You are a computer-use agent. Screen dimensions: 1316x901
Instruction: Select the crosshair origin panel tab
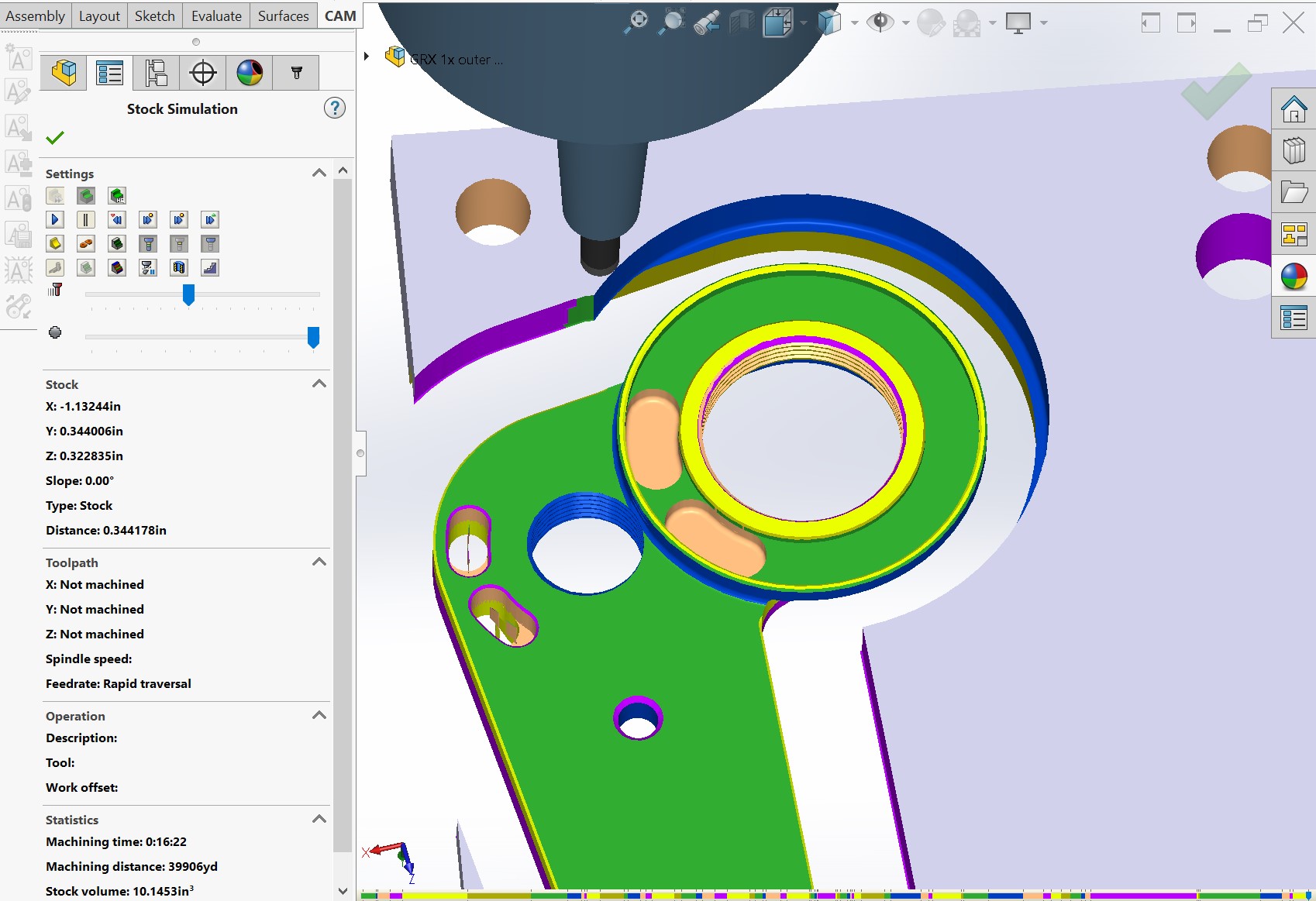[202, 73]
